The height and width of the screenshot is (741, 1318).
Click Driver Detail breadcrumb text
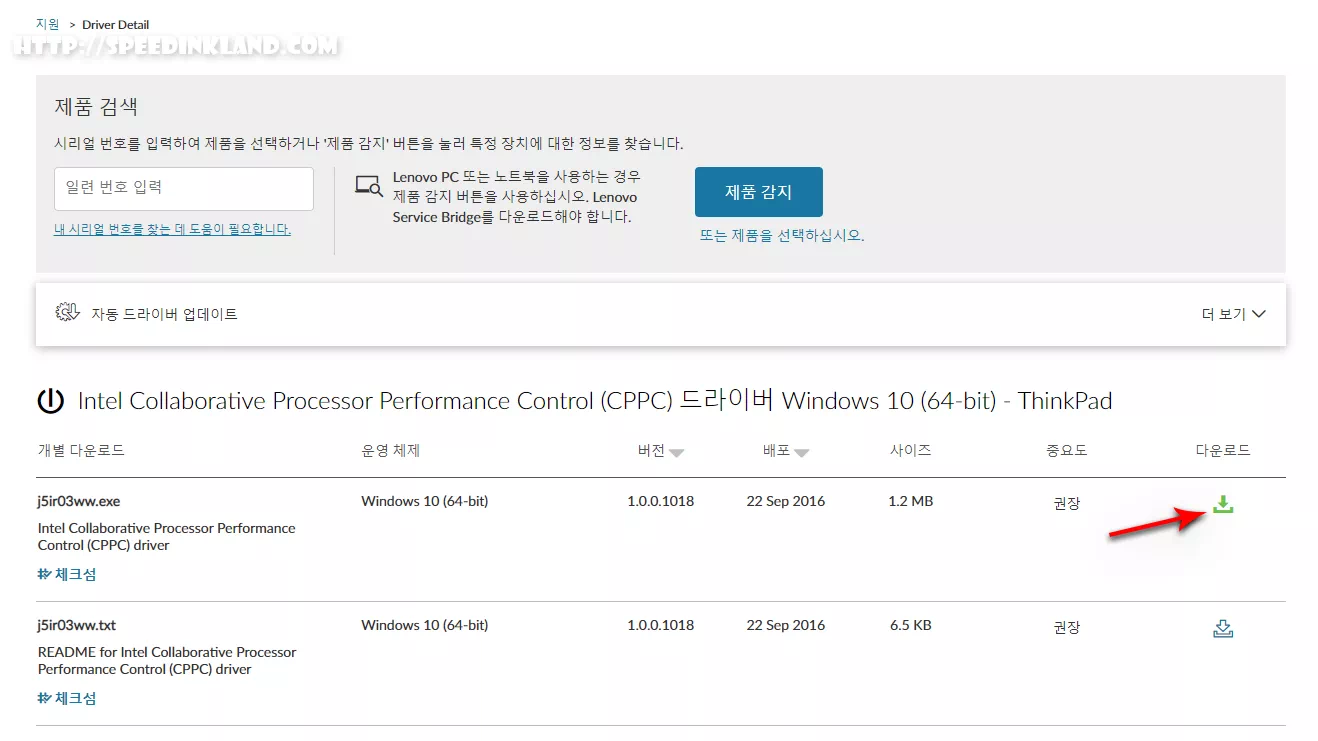coord(116,24)
